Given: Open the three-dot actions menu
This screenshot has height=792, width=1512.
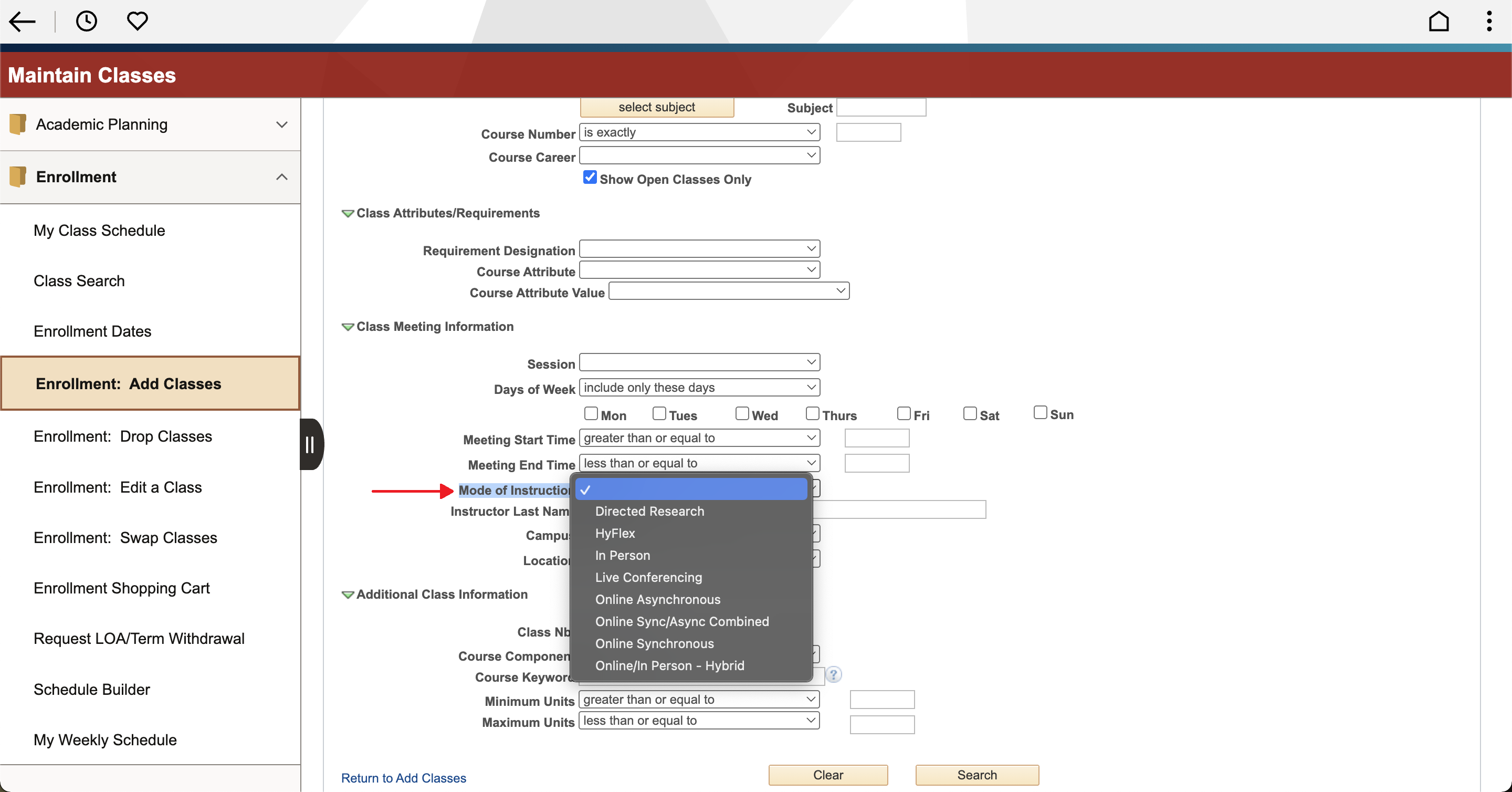Looking at the screenshot, I should [1489, 21].
